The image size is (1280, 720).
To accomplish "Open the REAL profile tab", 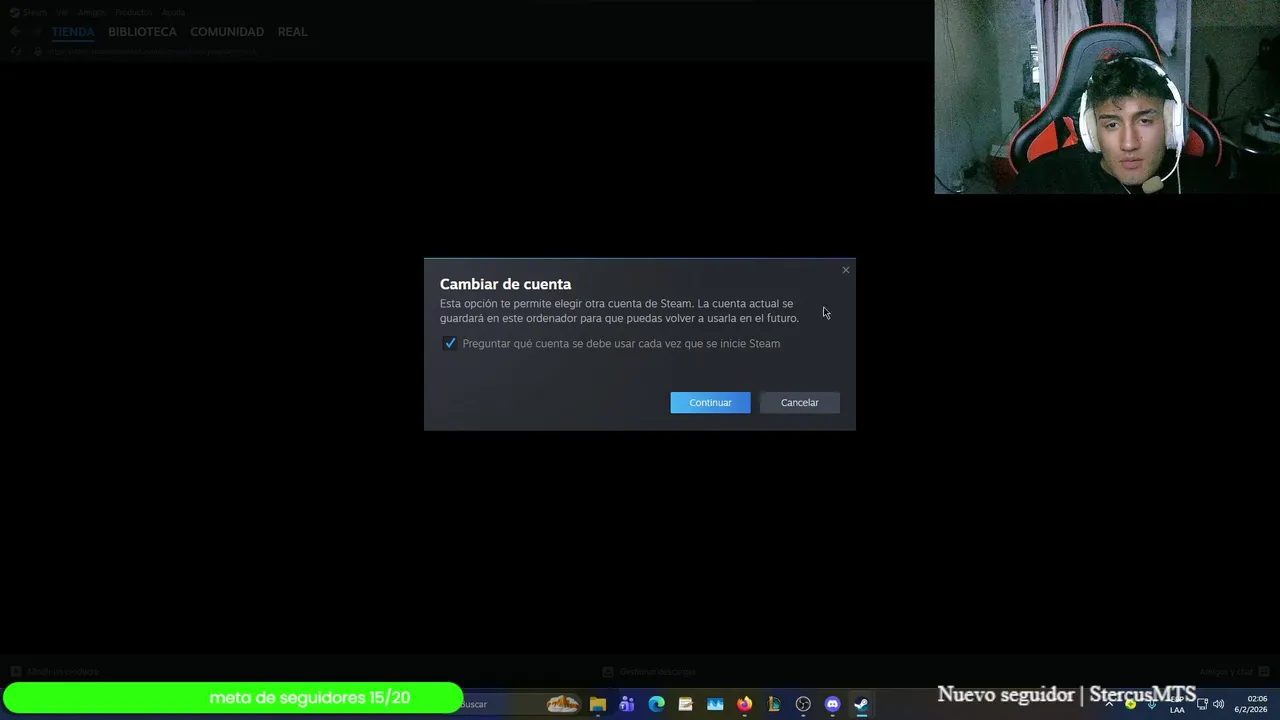I will 292,32.
